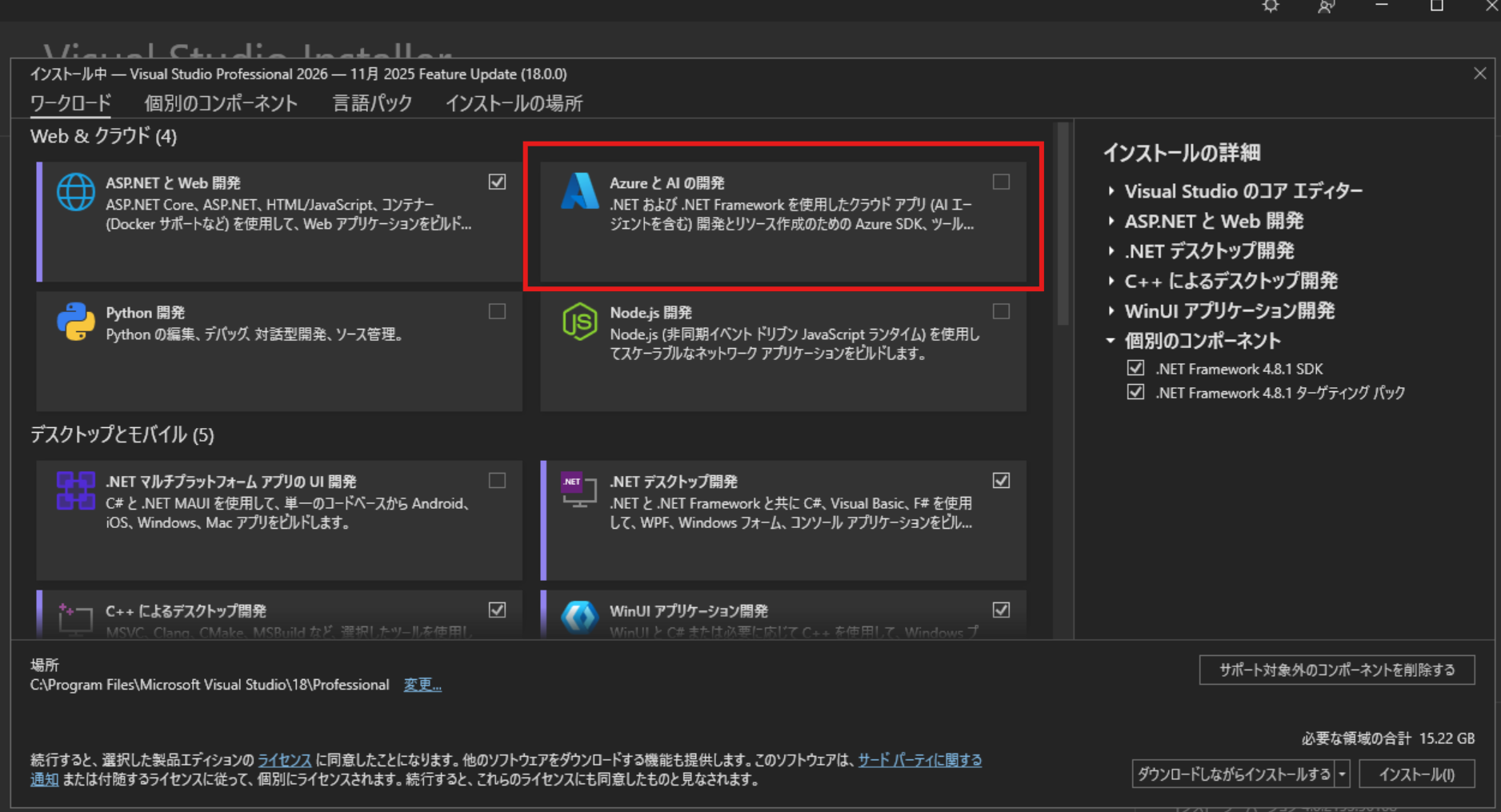The image size is (1501, 812).
Task: Click the デスクトップとモバイル (5) heading
Action: (x=122, y=434)
